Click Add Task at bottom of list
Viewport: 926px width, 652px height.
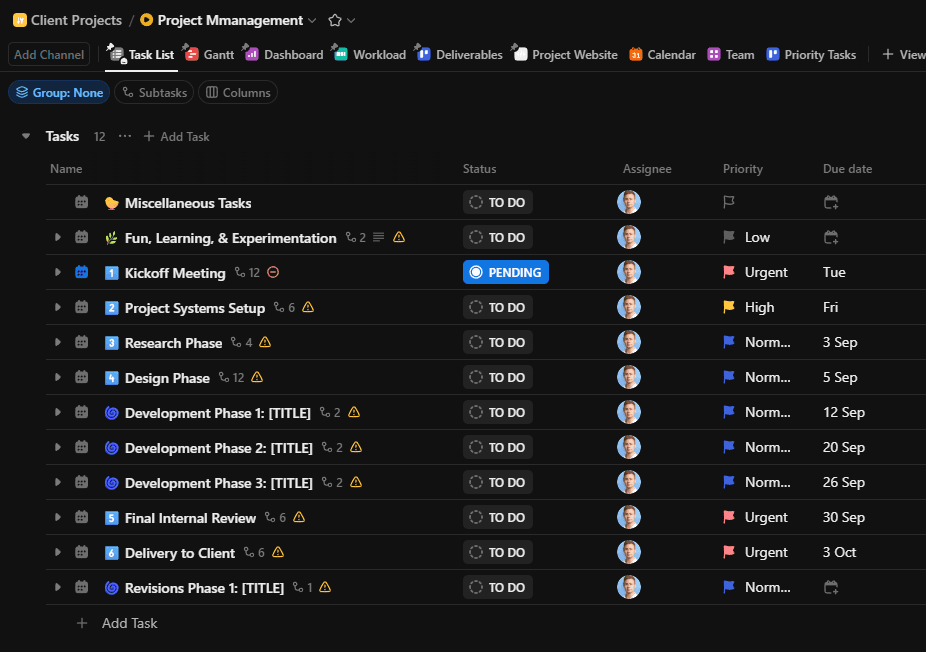point(118,623)
